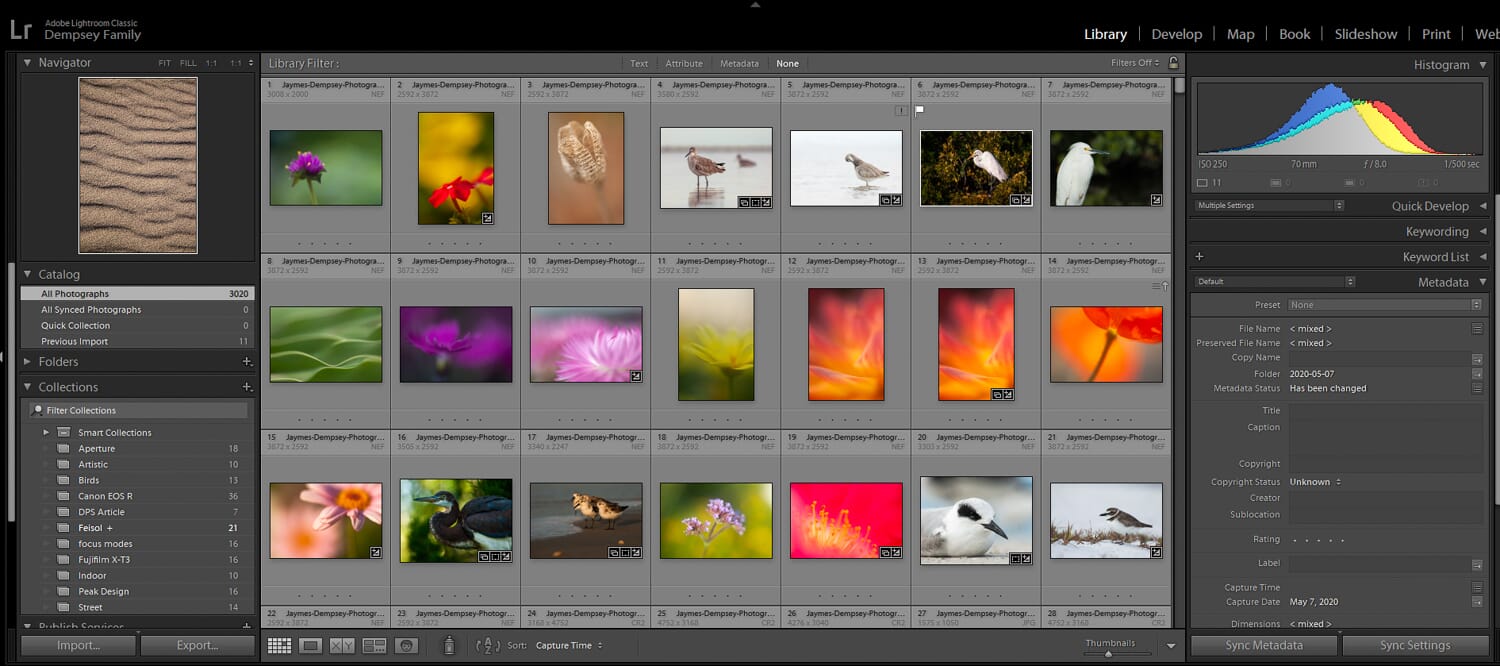Adjust the Thumbnails size slider
This screenshot has width=1500, height=666.
(1108, 654)
